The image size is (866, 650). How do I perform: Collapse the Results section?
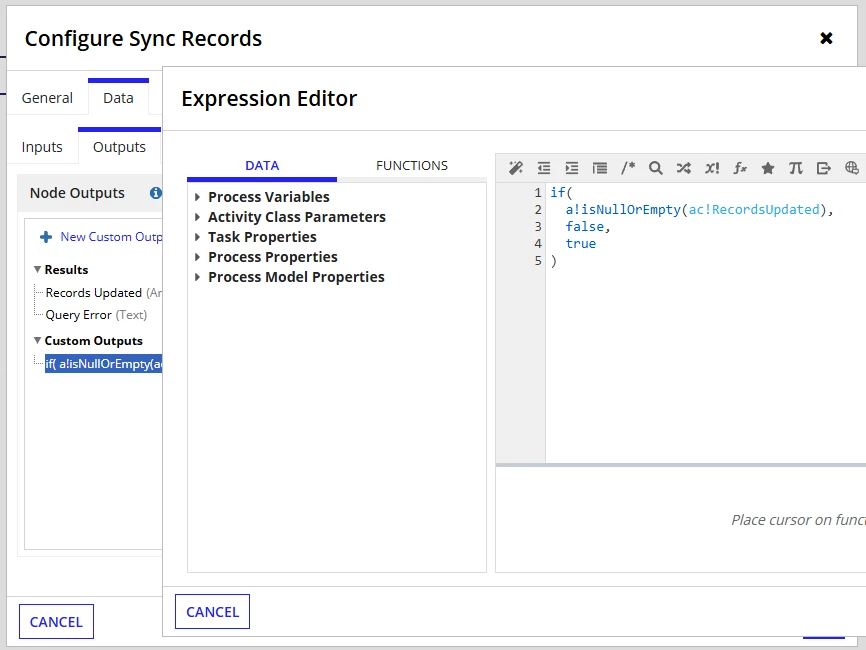[38, 269]
